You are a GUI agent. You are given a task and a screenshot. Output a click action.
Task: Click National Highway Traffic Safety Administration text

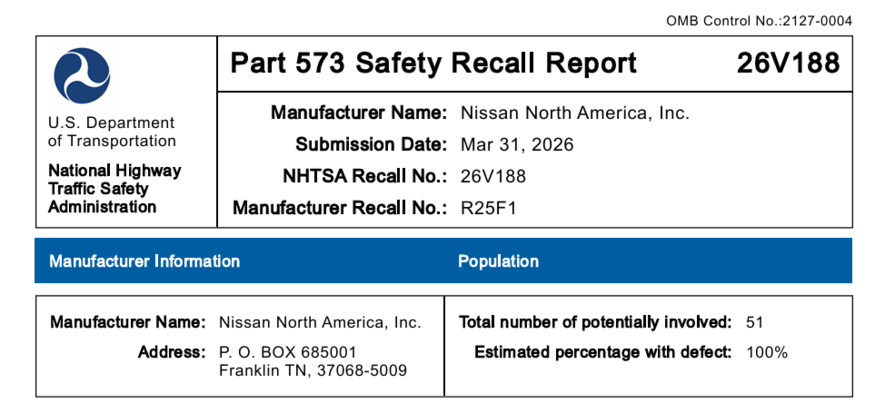(x=114, y=189)
